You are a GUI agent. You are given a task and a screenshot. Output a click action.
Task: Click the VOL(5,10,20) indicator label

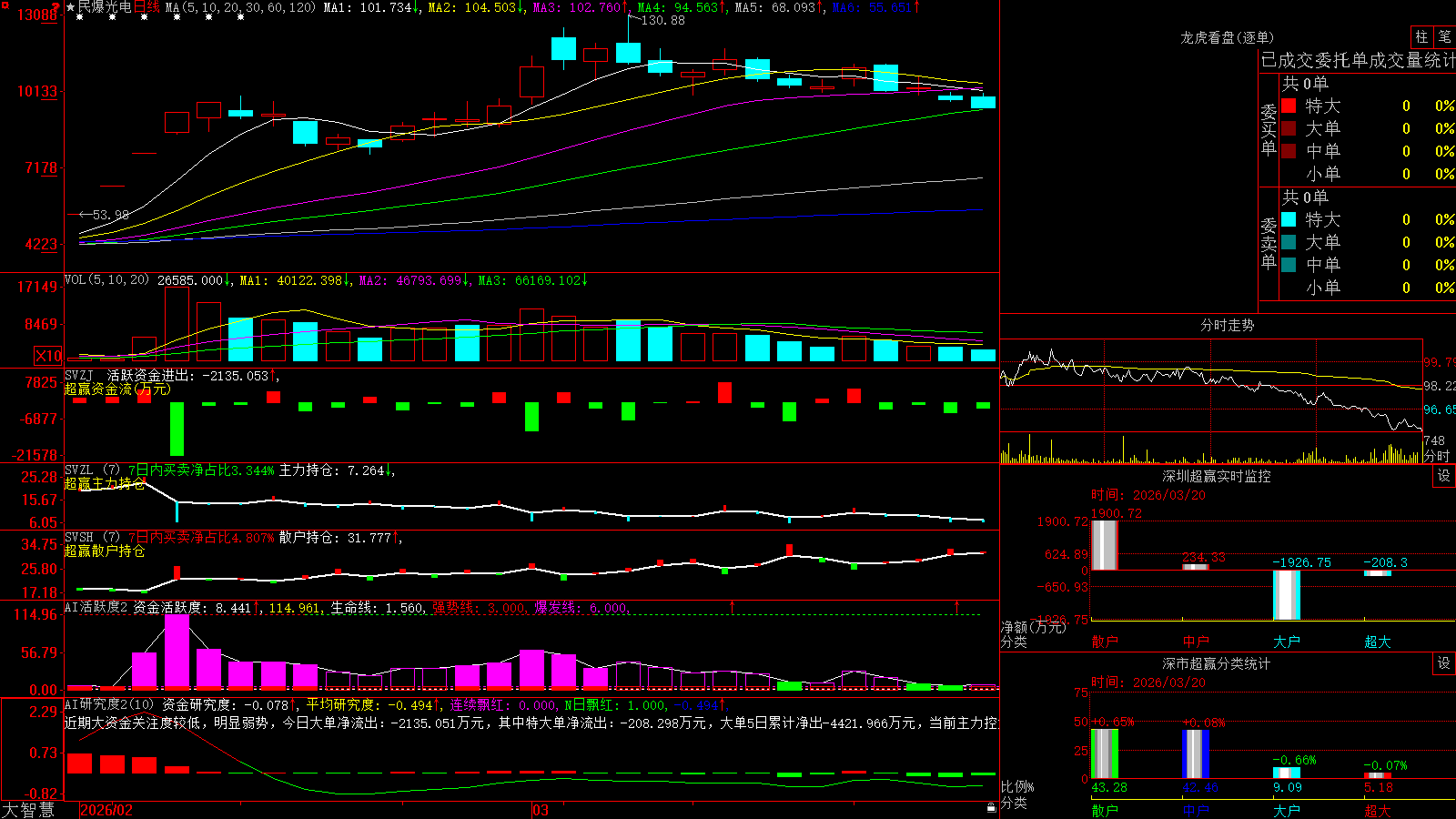[x=106, y=280]
